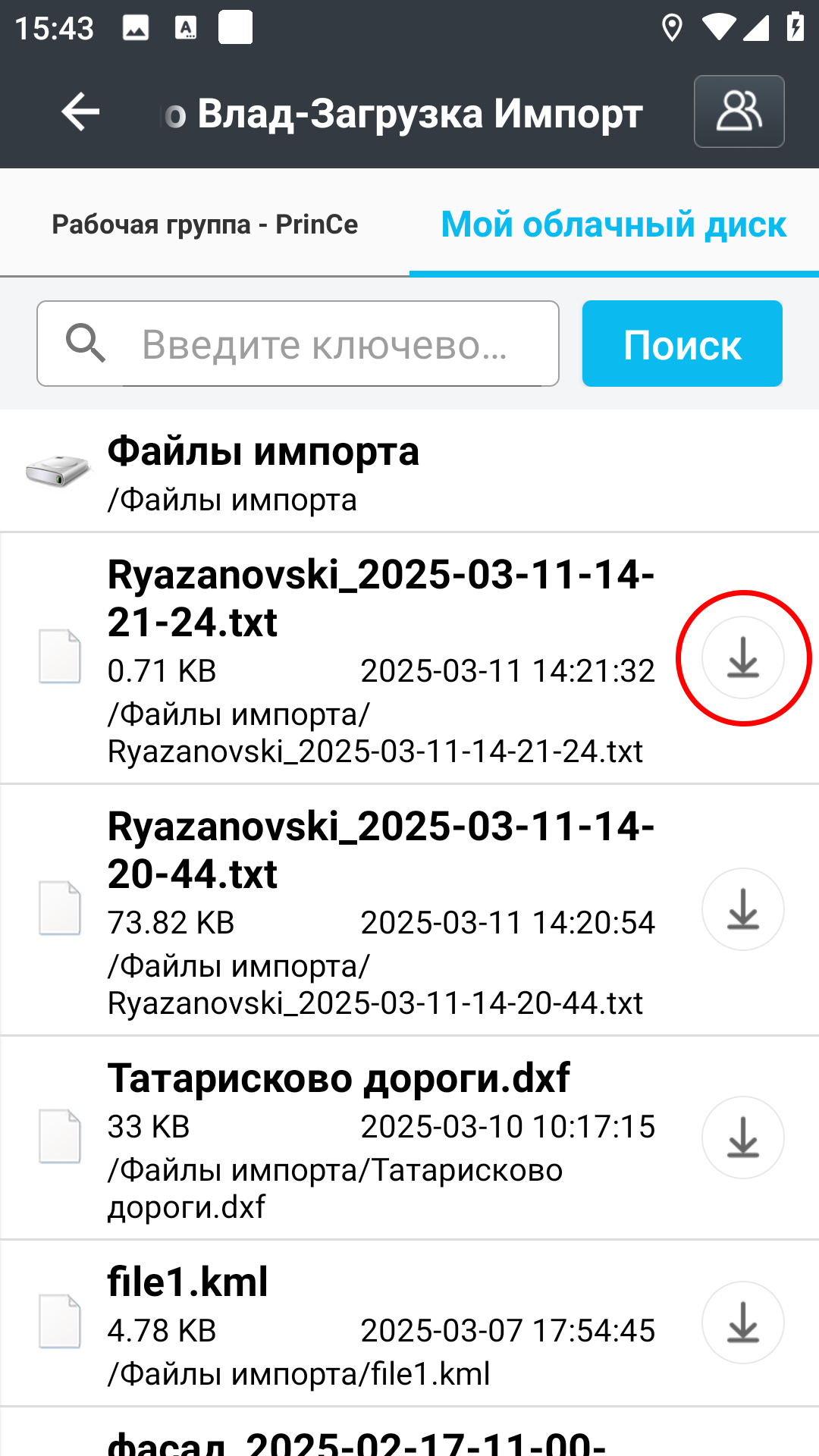Image resolution: width=819 pixels, height=1456 pixels.
Task: Tap the file1.kml file title
Action: tap(187, 1282)
